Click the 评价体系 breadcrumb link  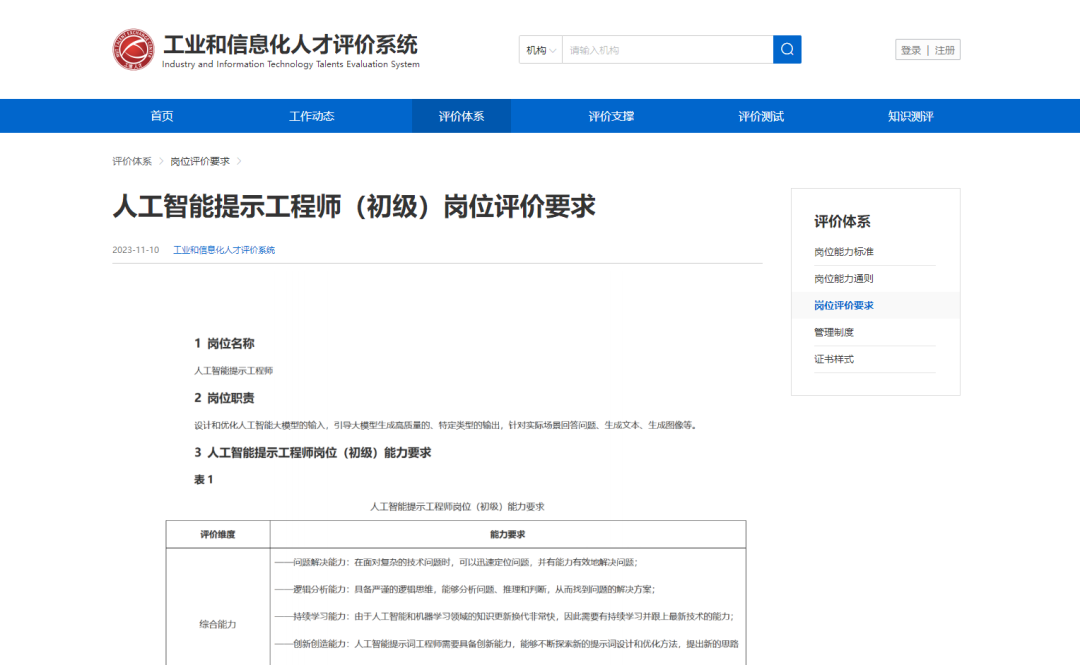[x=132, y=161]
